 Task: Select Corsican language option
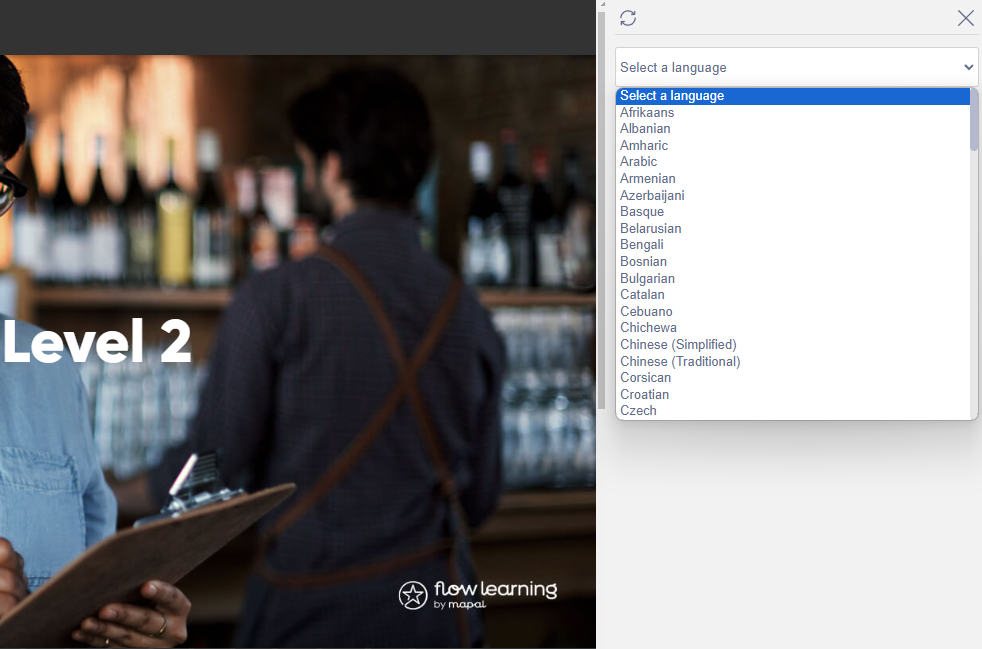792,378
